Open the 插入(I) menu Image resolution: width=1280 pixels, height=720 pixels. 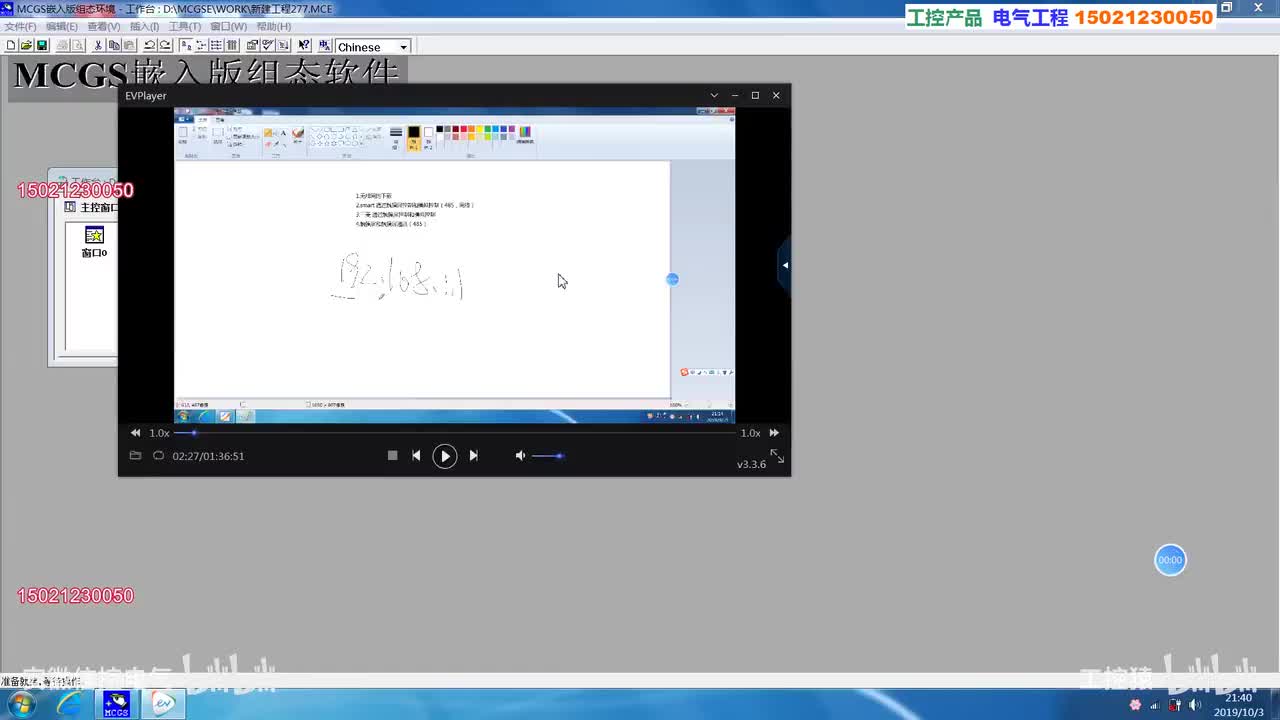coord(145,27)
